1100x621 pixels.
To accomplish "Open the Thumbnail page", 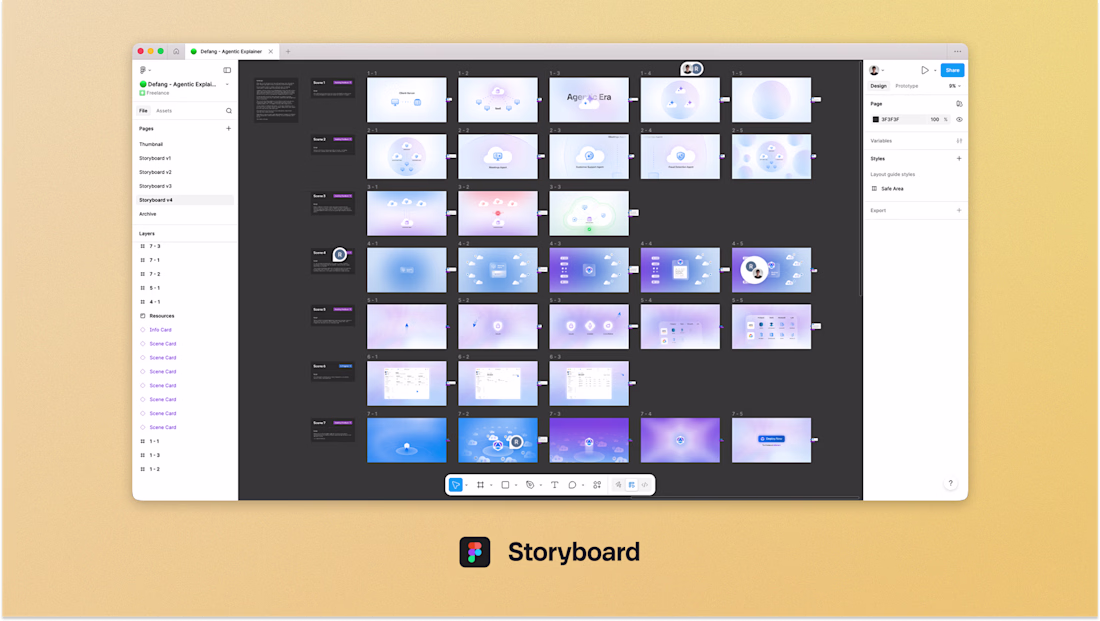I will (x=151, y=144).
